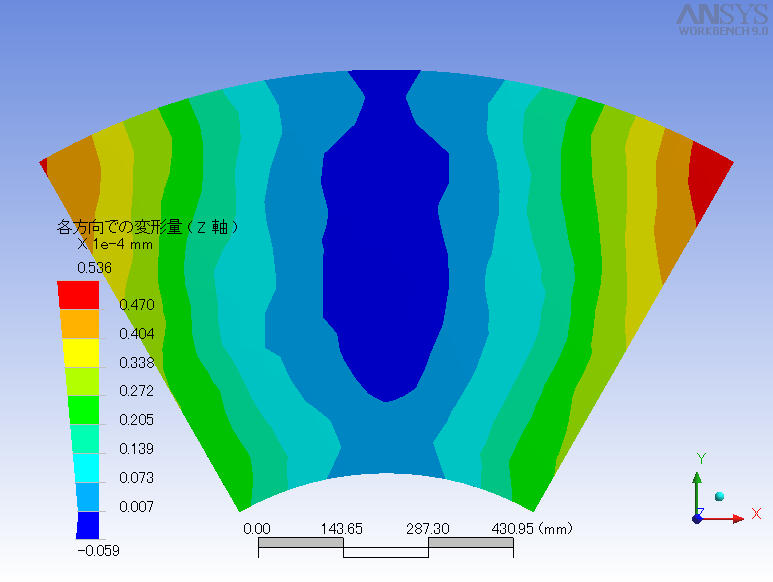Viewport: 773px width, 582px height.
Task: Click the green Y axis arrow of the triad
Action: coord(697,494)
